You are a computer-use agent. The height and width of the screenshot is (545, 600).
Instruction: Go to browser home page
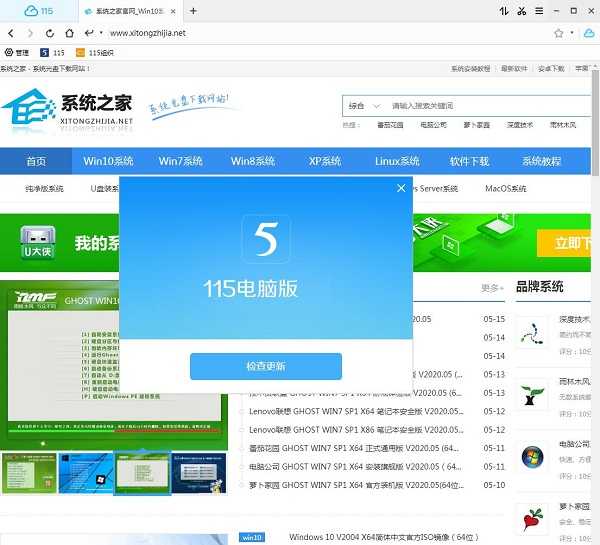coord(69,33)
